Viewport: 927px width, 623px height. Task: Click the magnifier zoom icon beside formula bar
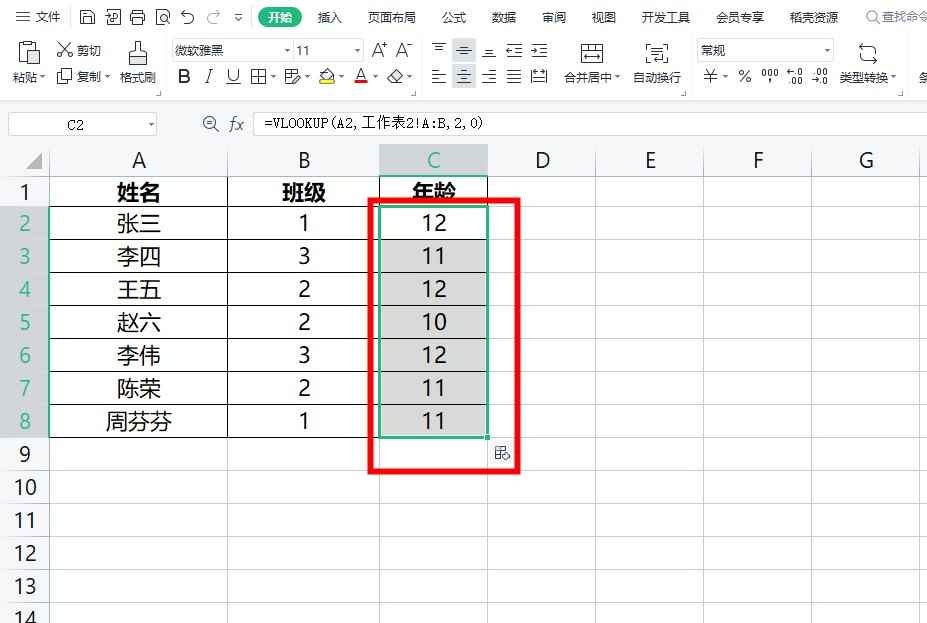click(x=210, y=124)
